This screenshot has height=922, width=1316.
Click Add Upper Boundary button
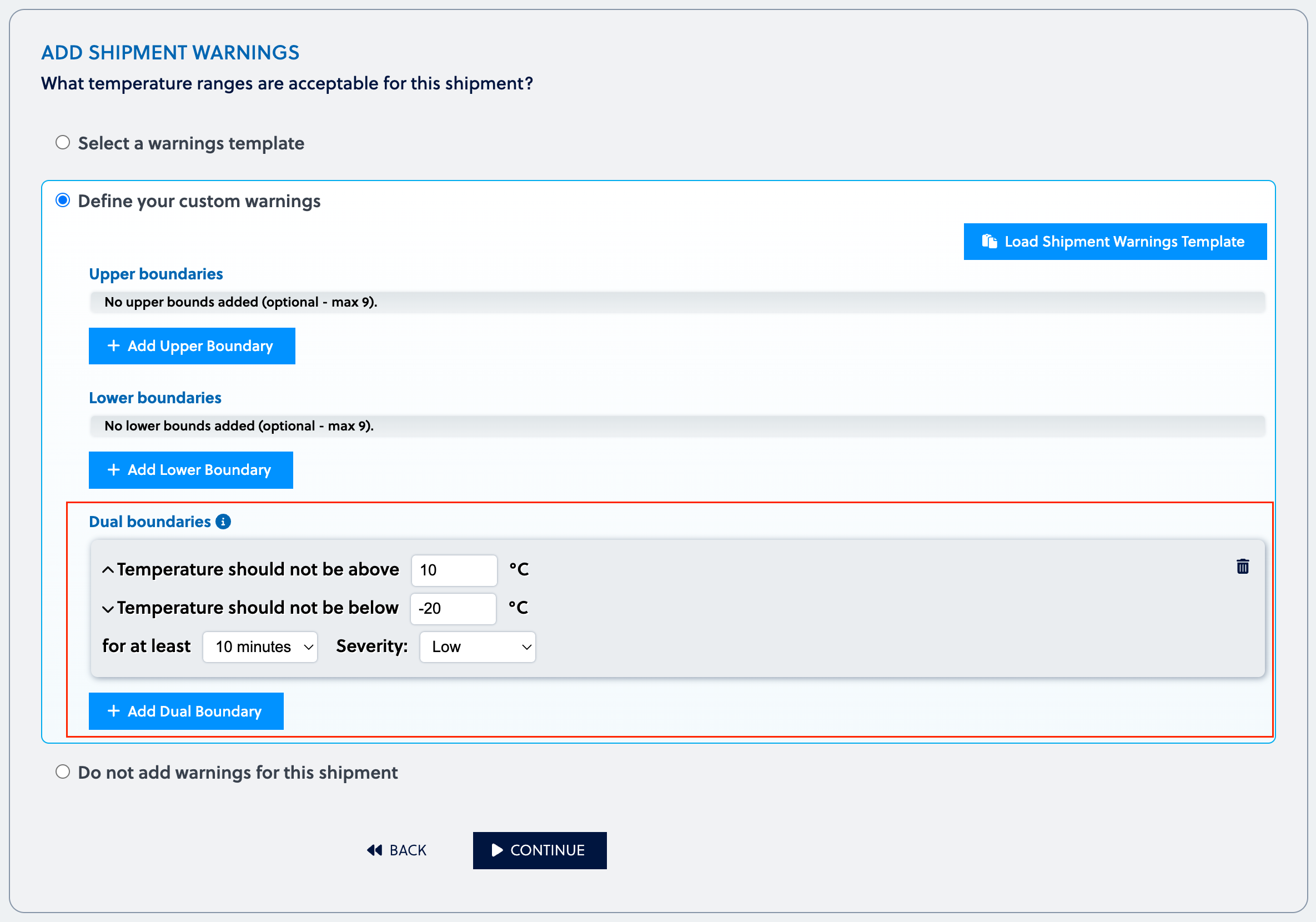pos(192,345)
